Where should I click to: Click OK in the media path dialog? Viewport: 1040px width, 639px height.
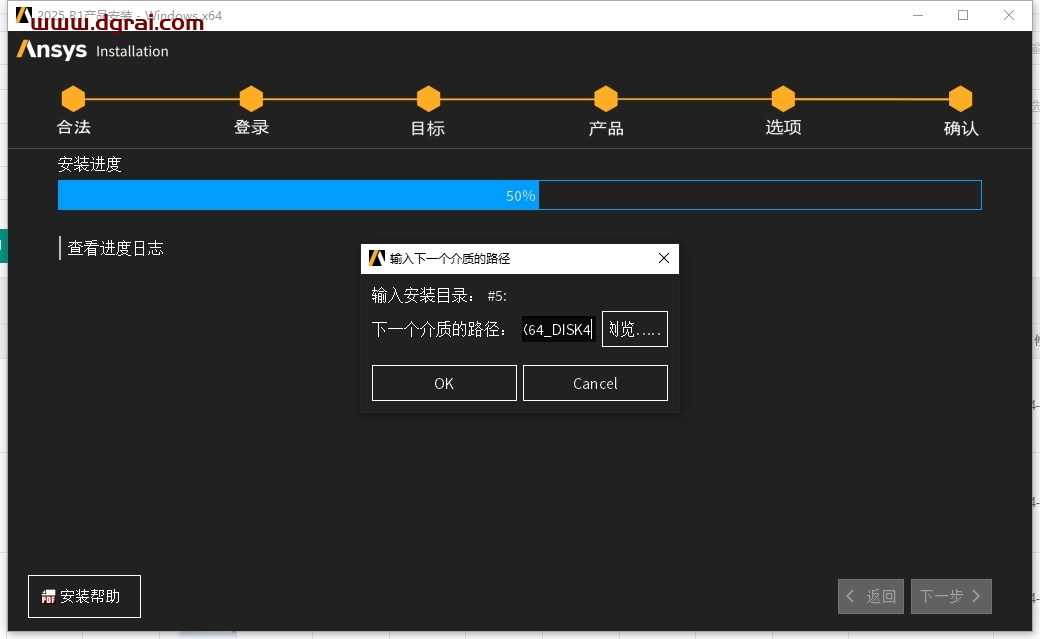pyautogui.click(x=444, y=383)
